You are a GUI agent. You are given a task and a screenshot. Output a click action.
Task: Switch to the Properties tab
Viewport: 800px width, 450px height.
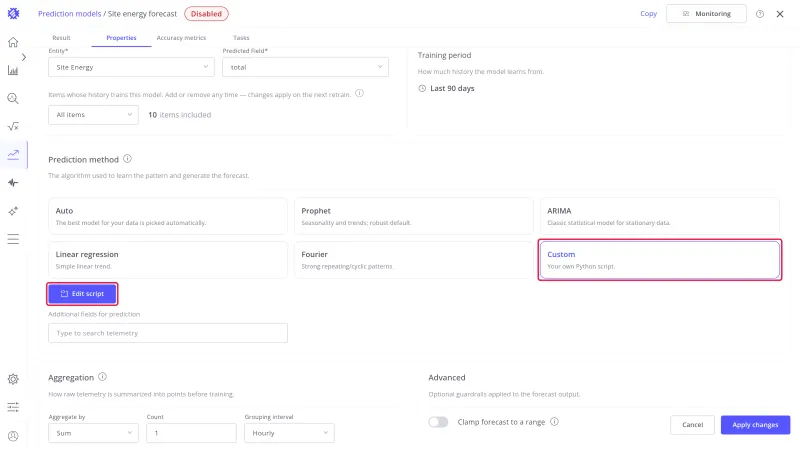121,38
